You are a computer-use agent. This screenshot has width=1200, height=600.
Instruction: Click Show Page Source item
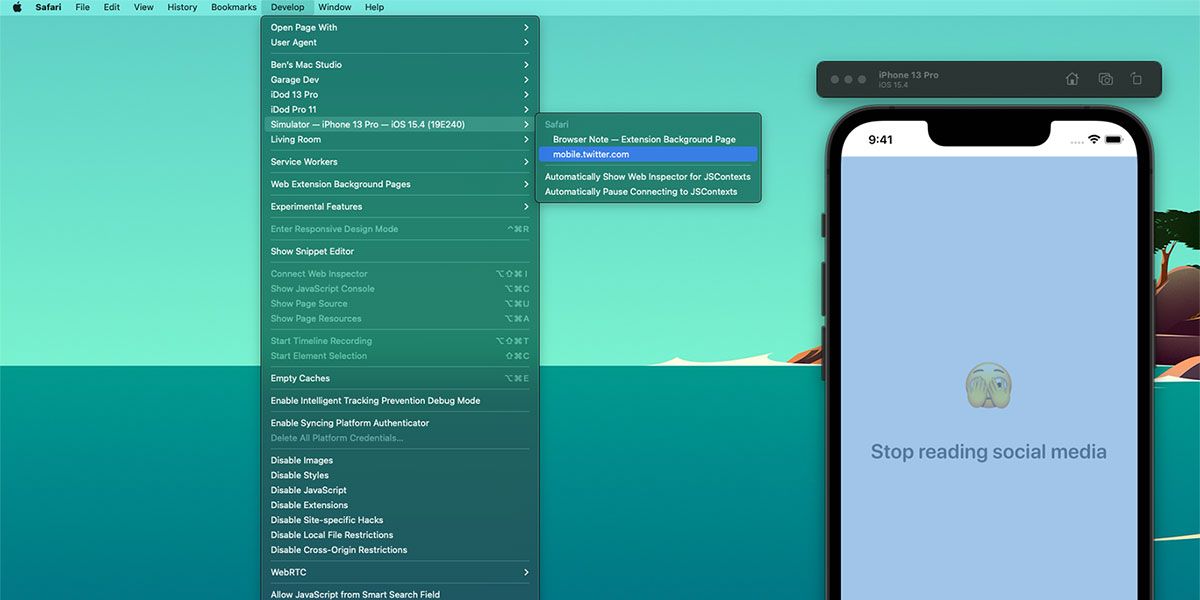coord(400,303)
